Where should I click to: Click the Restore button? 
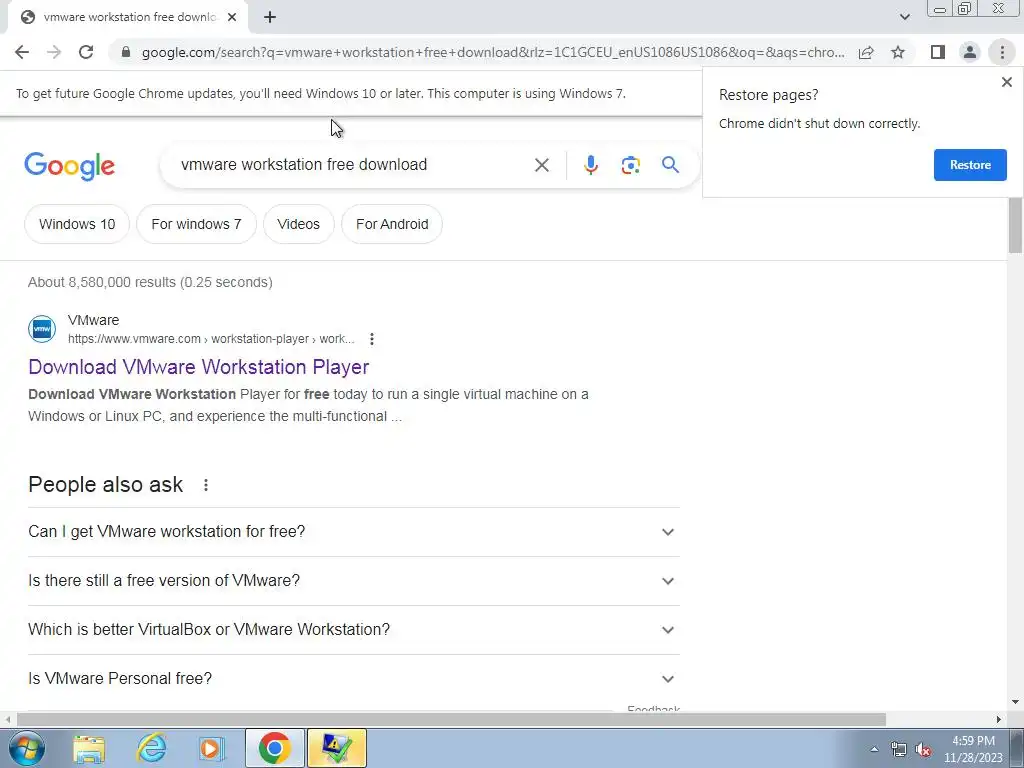click(970, 165)
